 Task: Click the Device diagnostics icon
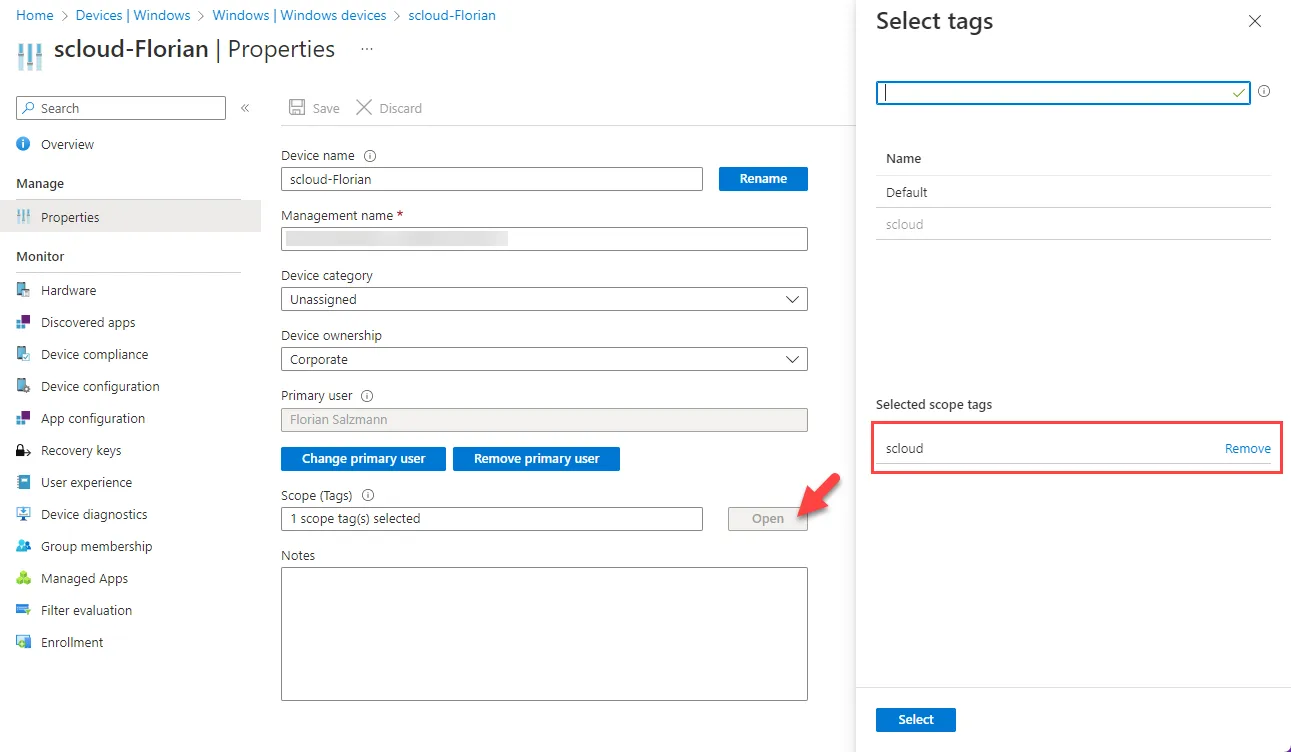coord(24,514)
